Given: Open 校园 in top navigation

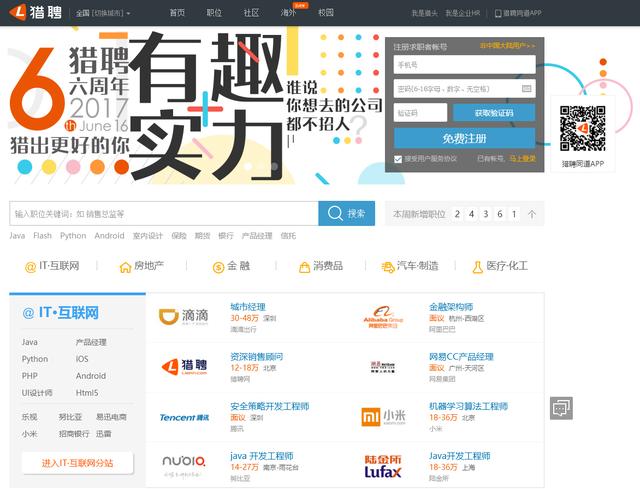Looking at the screenshot, I should pyautogui.click(x=326, y=13).
